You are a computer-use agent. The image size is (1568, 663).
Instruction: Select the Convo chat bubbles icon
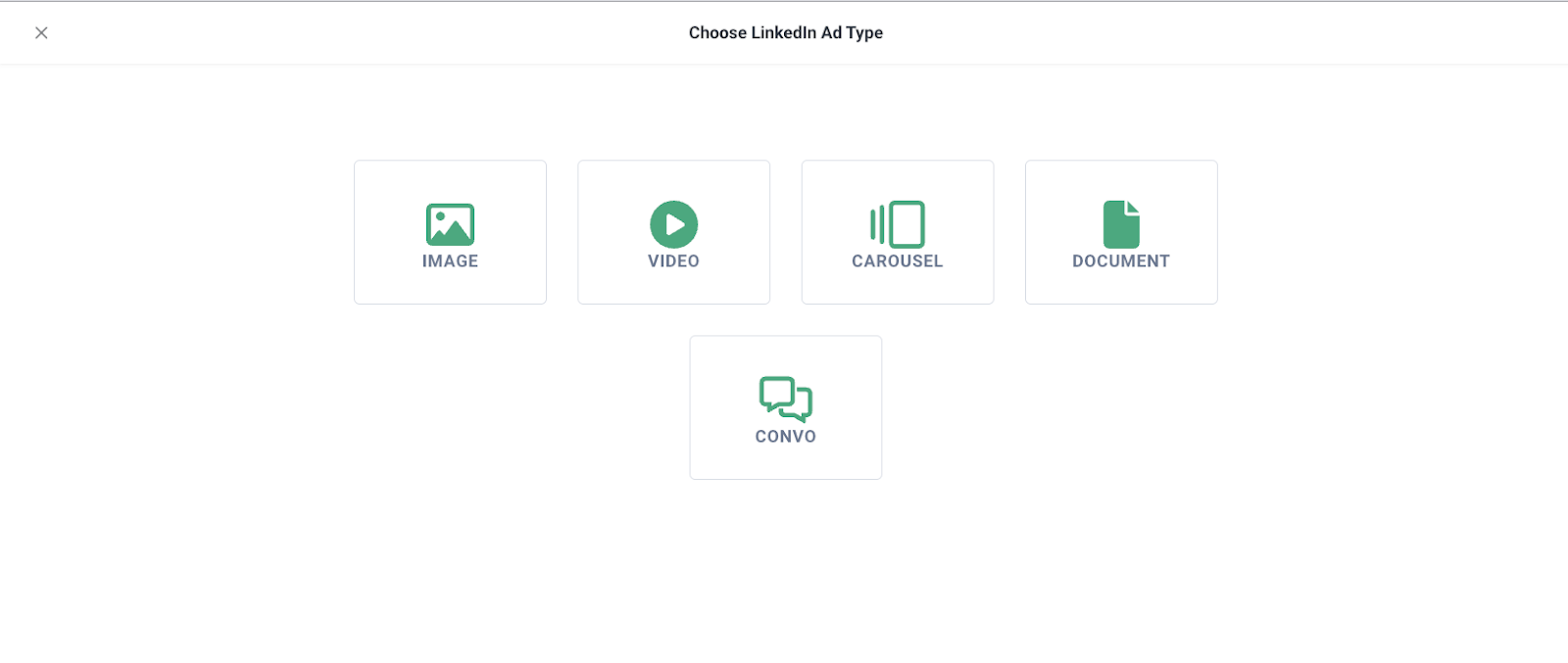[x=786, y=400]
